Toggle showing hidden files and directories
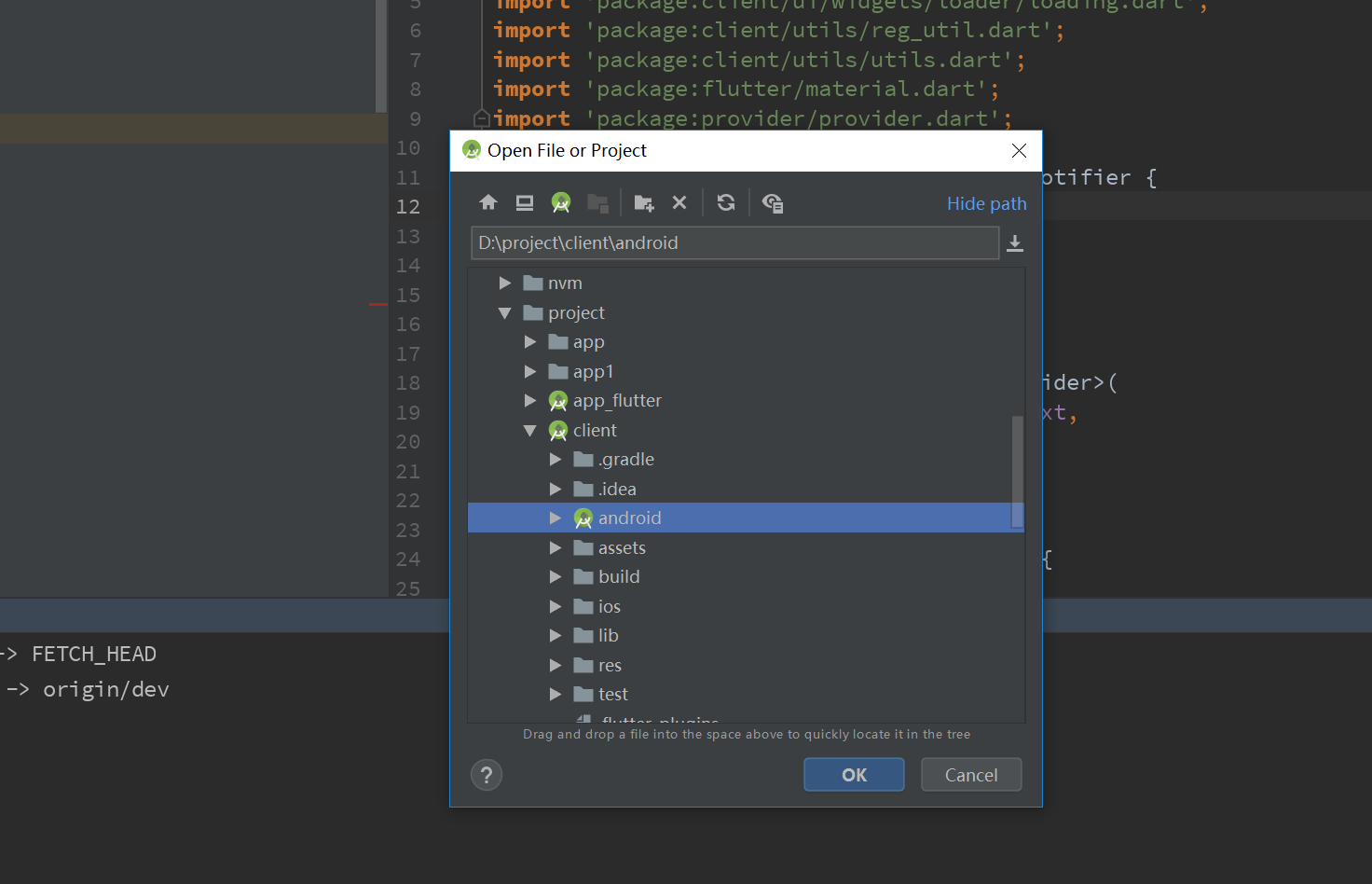The width and height of the screenshot is (1372, 884). point(773,202)
